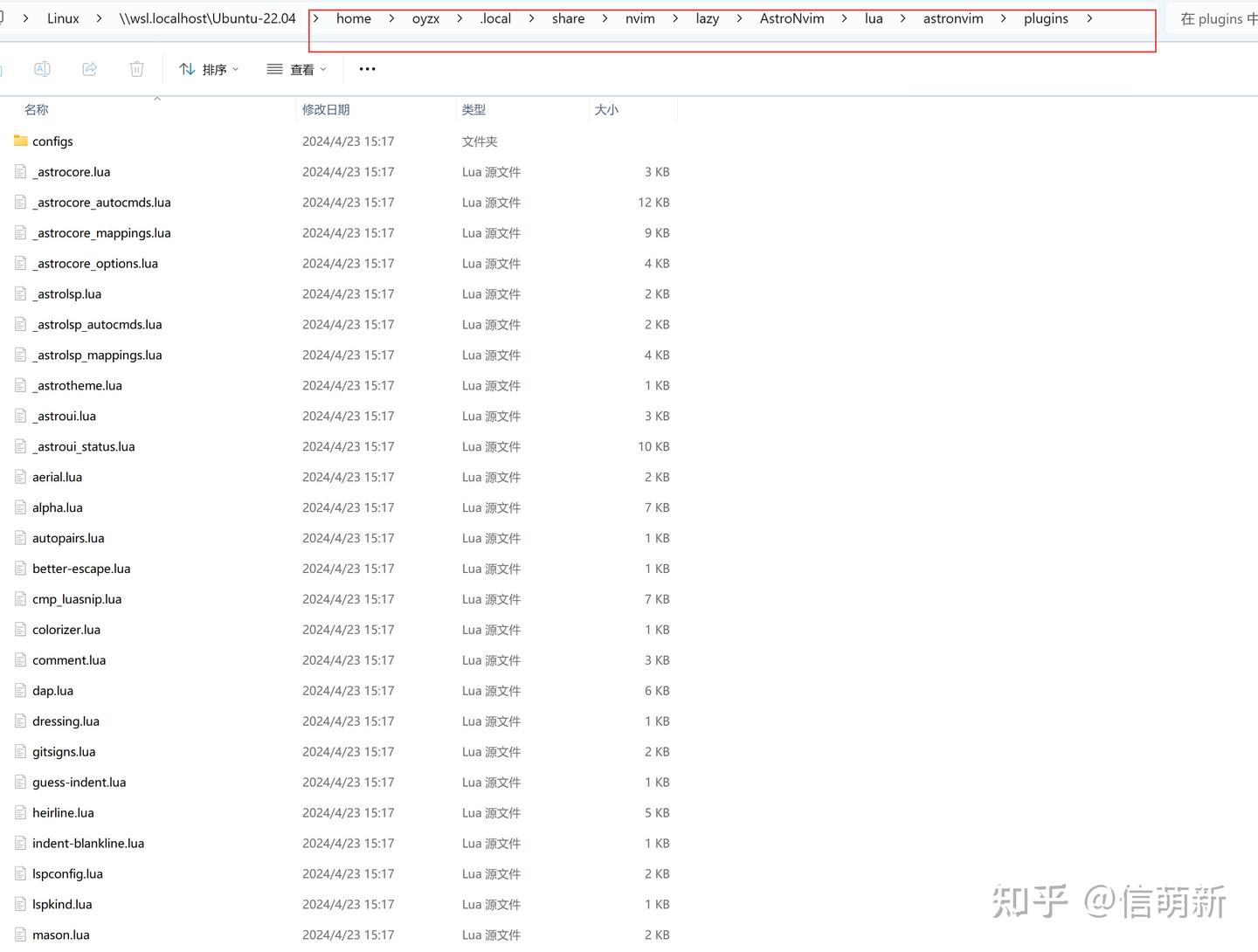Click the configs folder icon

coord(18,141)
